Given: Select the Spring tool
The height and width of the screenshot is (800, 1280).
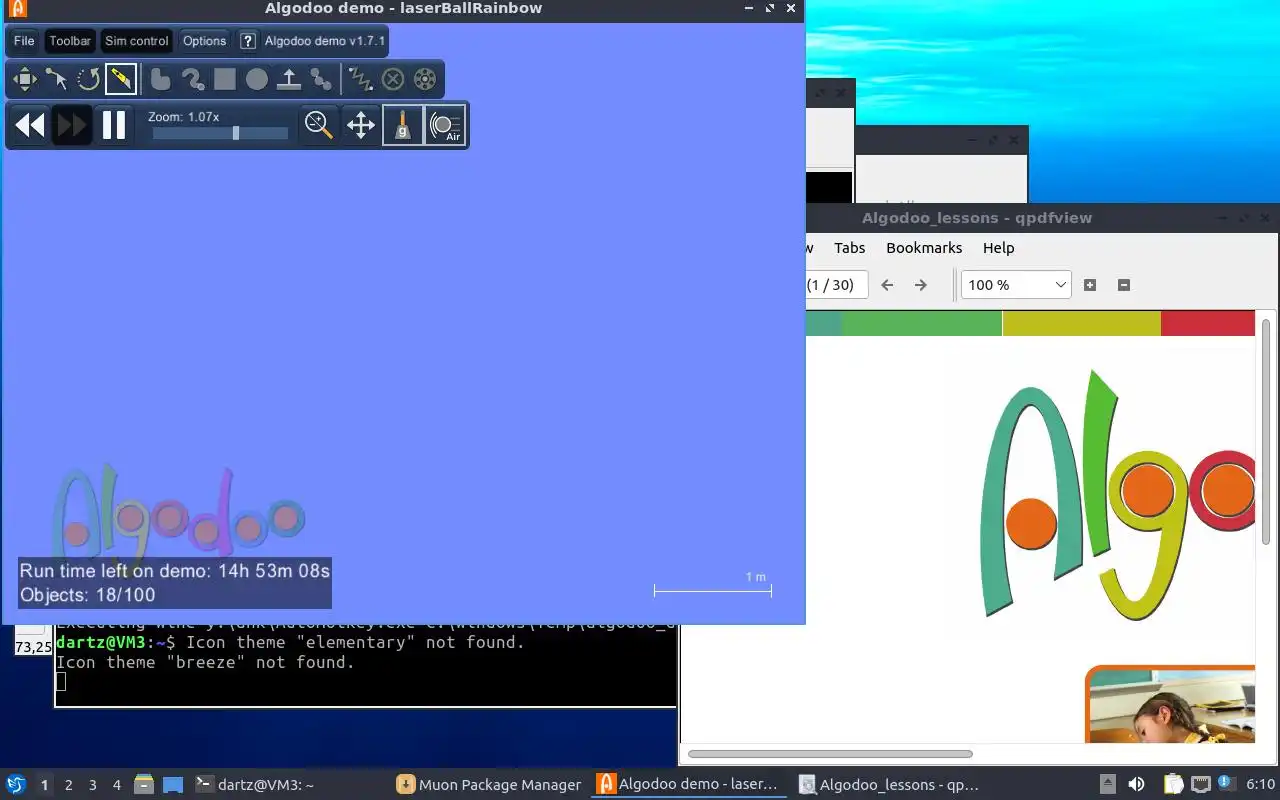Looking at the screenshot, I should [x=360, y=79].
